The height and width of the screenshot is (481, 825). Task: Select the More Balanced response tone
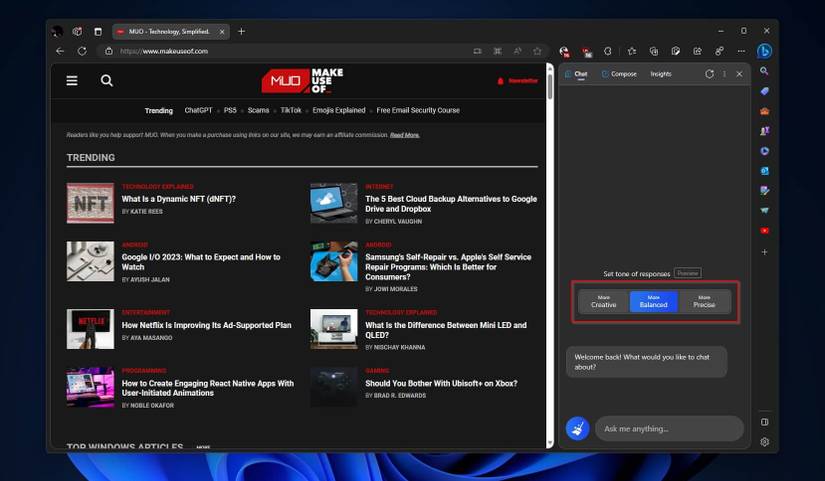(x=654, y=301)
